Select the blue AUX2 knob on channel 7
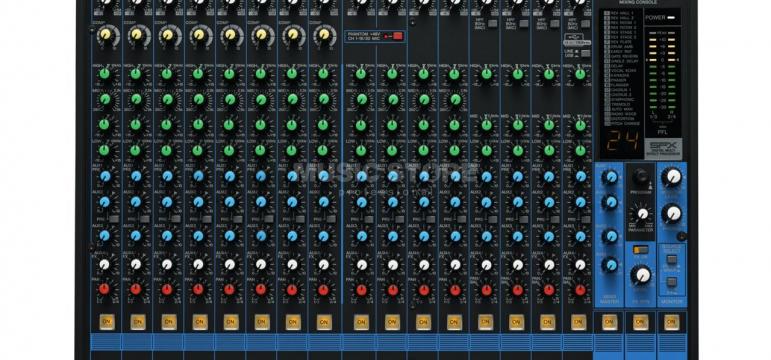The image size is (771, 360). pos(292,202)
